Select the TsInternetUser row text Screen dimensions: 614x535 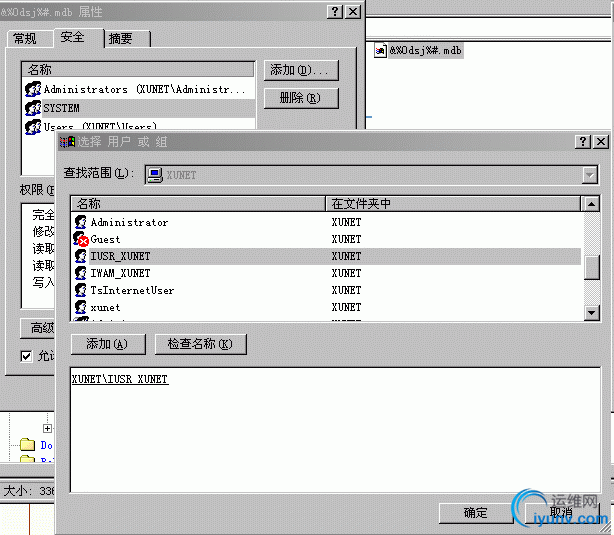pyautogui.click(x=132, y=291)
